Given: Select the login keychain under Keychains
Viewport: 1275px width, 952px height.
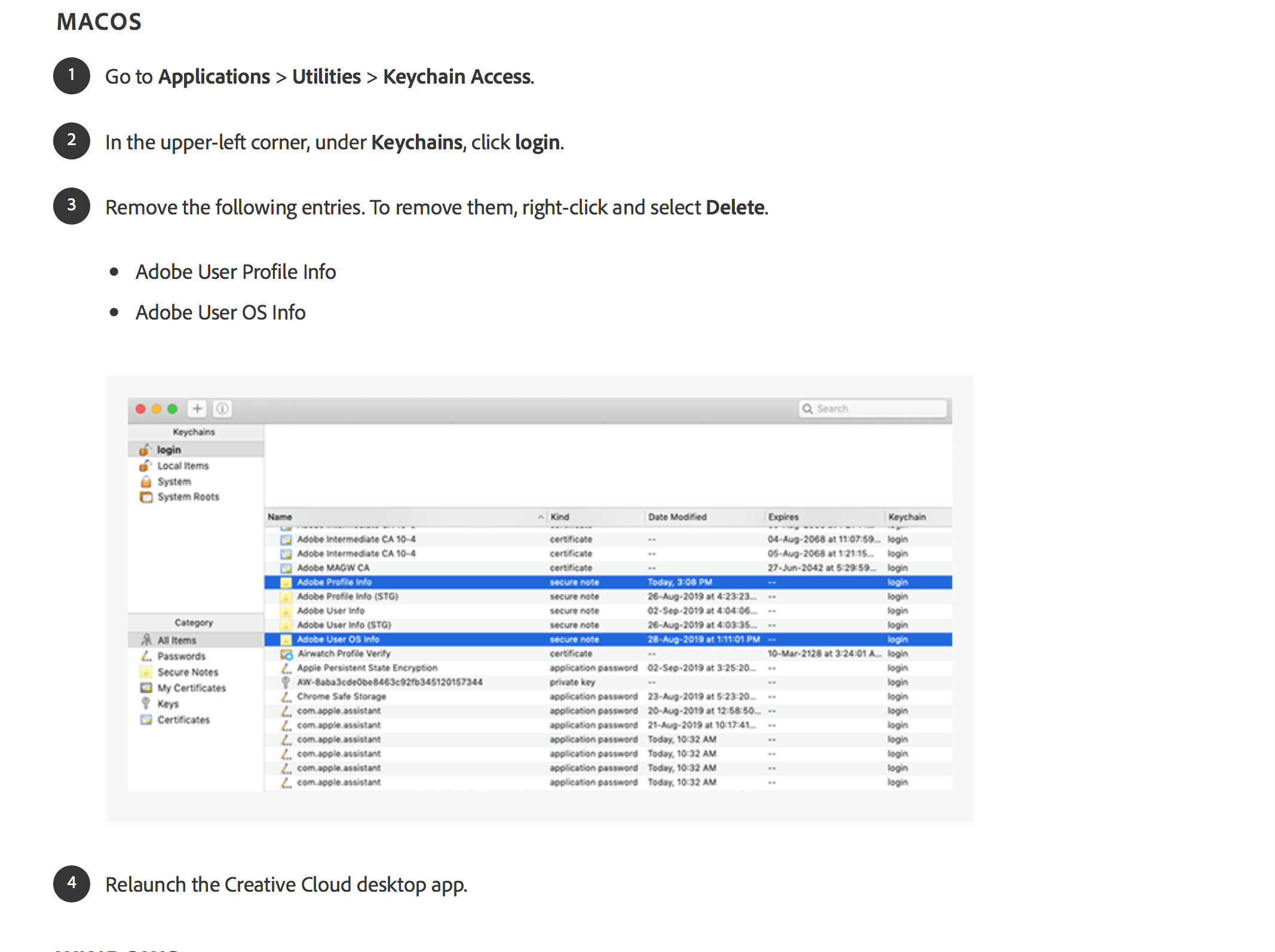Looking at the screenshot, I should 170,449.
